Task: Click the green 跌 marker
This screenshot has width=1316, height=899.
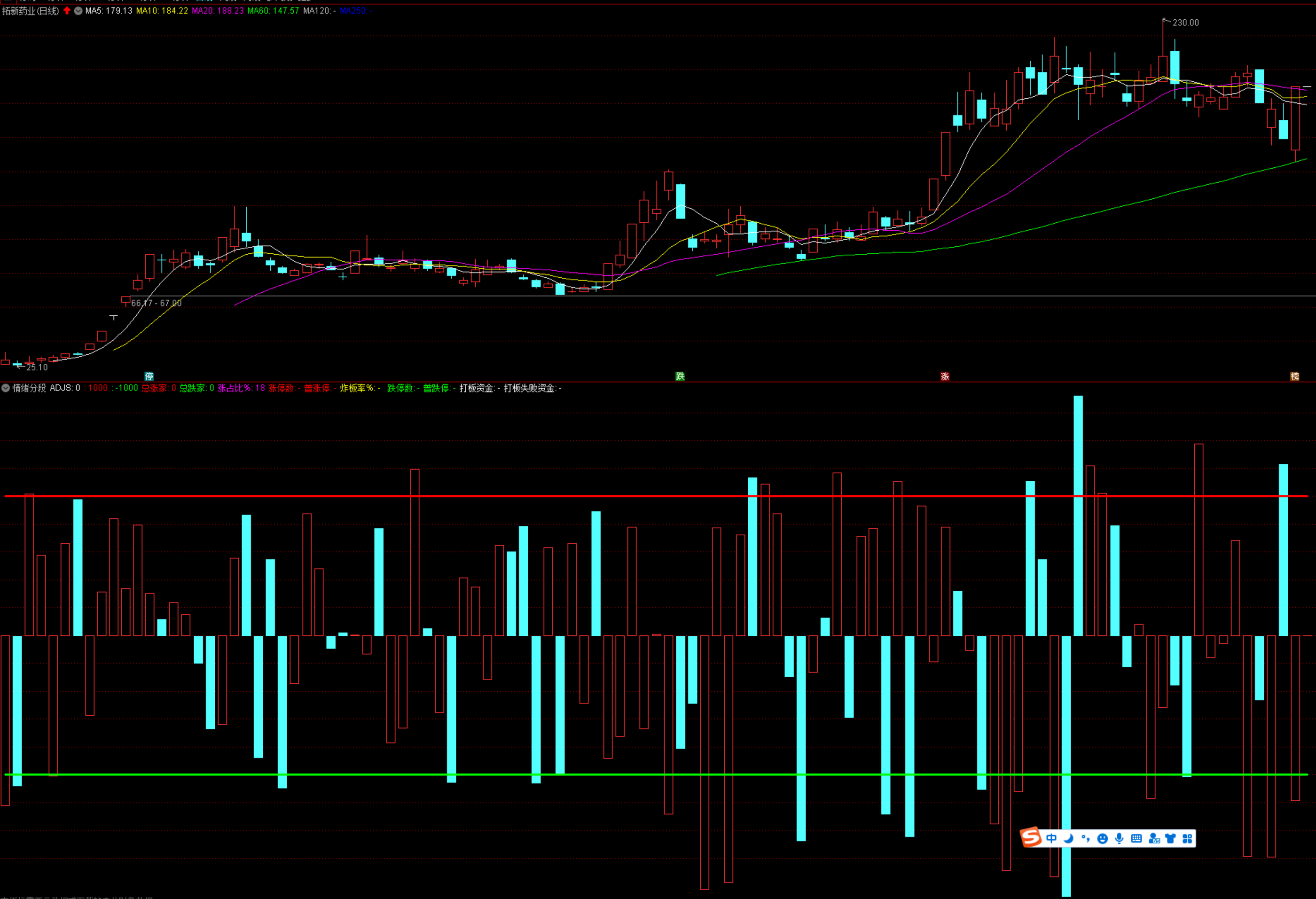Action: [680, 376]
